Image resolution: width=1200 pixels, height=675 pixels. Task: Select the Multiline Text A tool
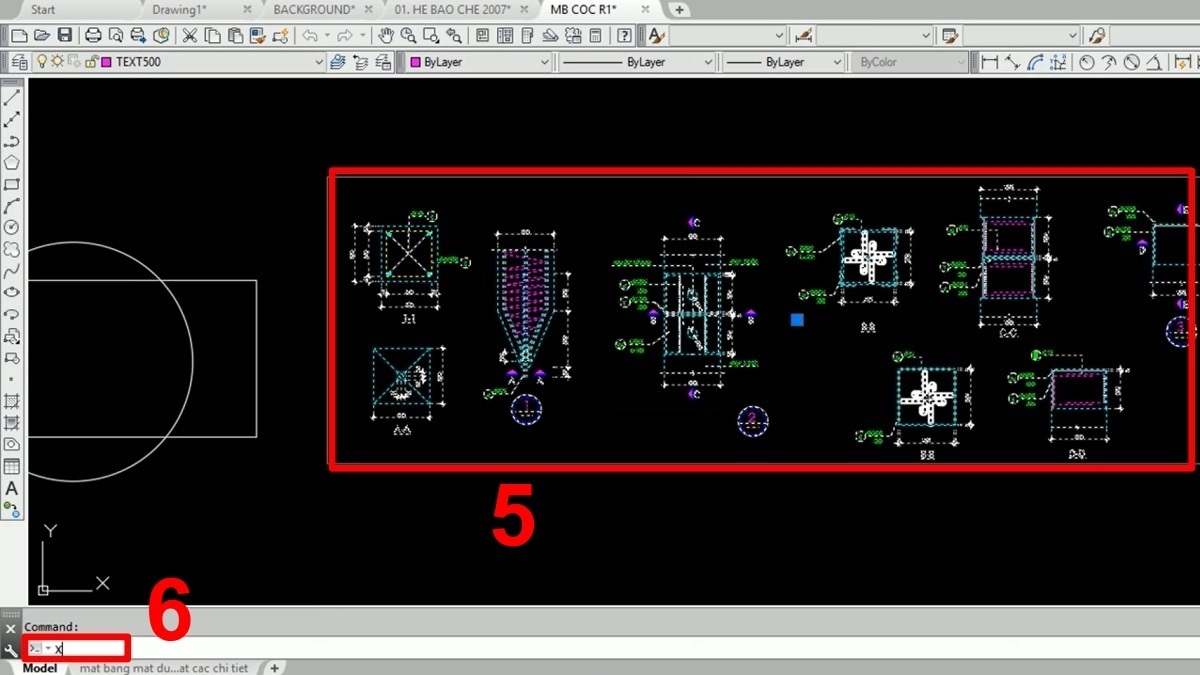[12, 488]
